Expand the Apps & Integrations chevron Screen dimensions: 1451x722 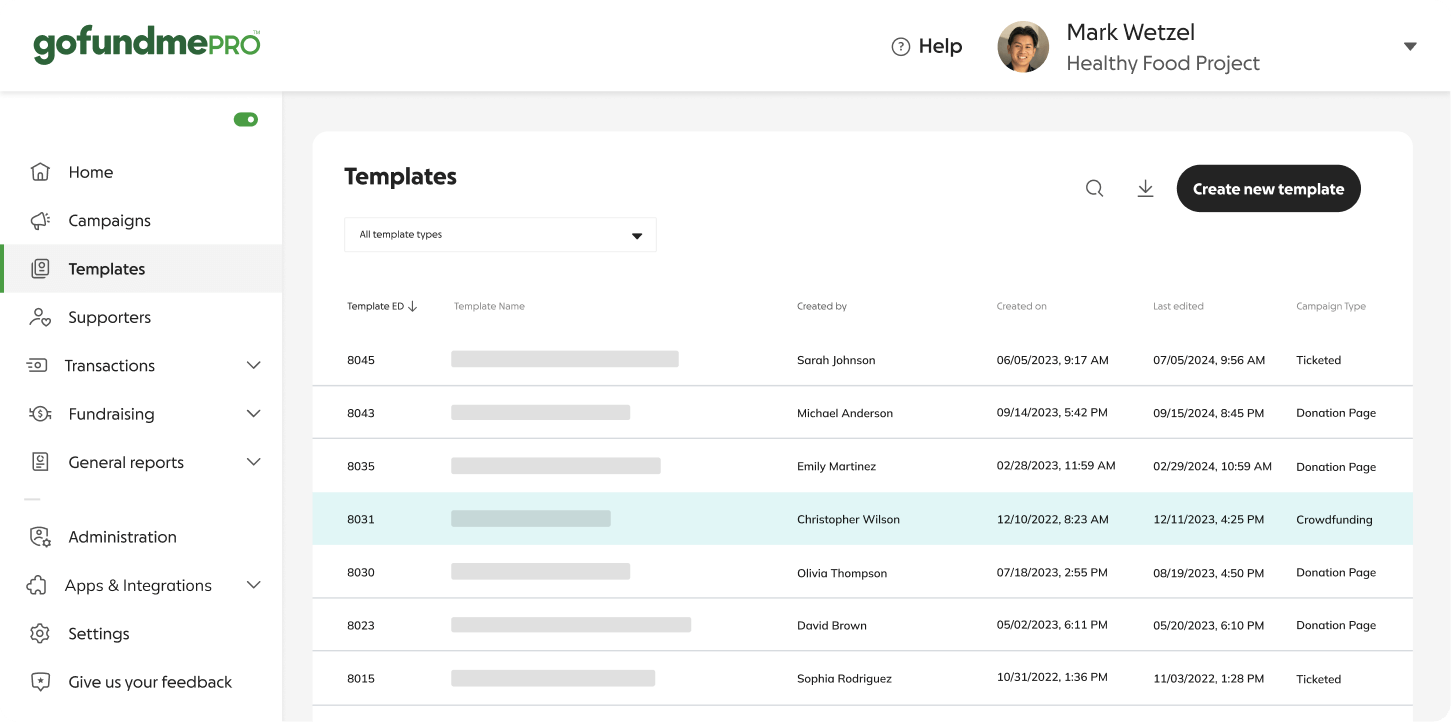[x=254, y=585]
